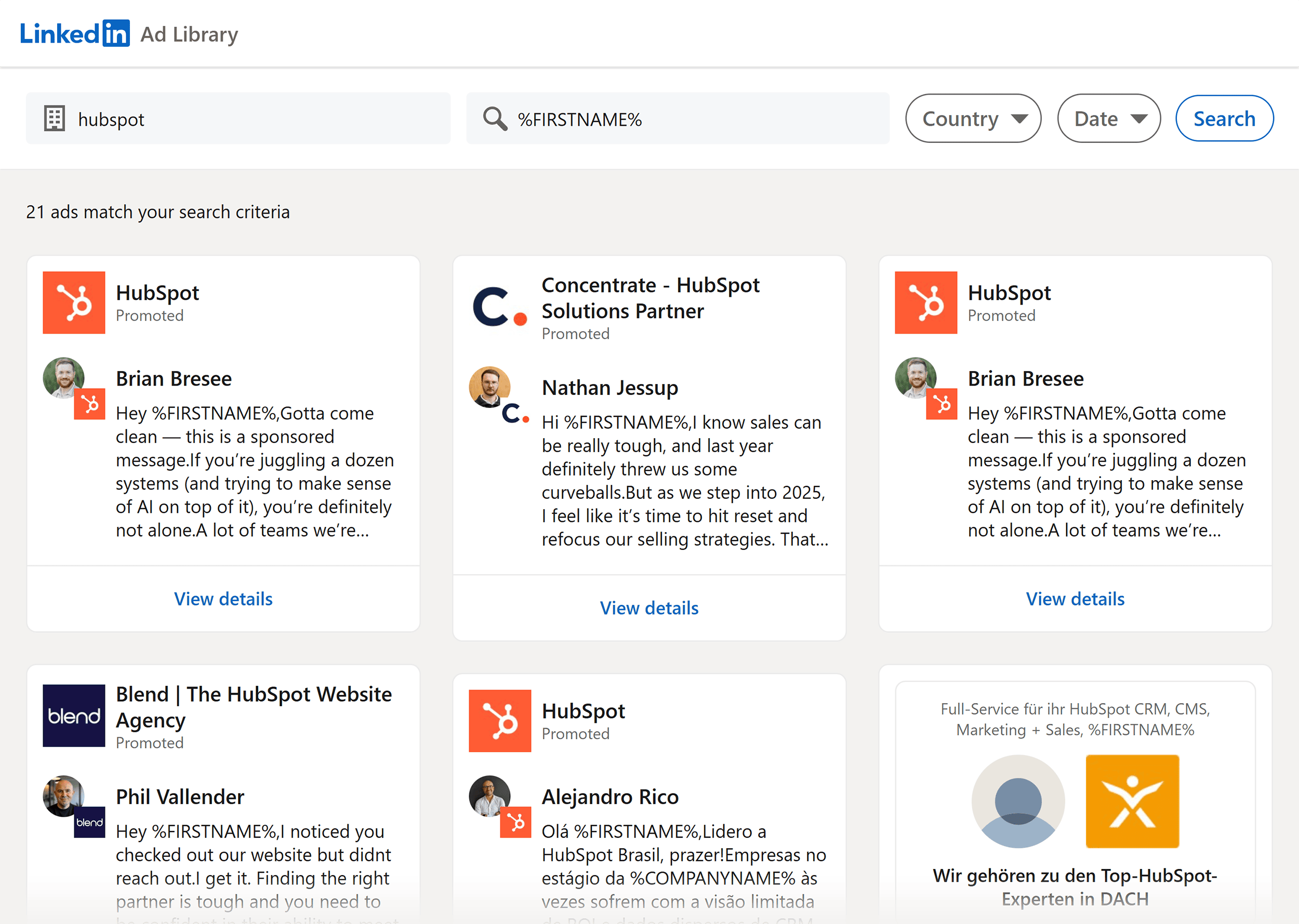
Task: Click small HubSpot badge on first Brian Bresee avatar
Action: (x=90, y=404)
